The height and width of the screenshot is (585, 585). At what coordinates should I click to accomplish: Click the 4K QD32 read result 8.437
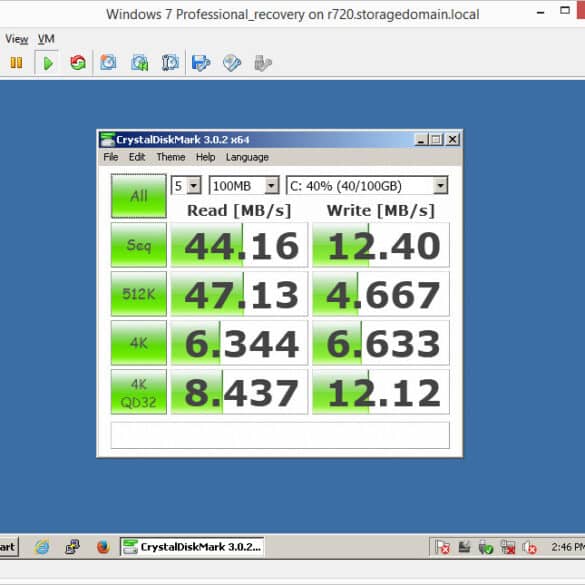pyautogui.click(x=239, y=392)
